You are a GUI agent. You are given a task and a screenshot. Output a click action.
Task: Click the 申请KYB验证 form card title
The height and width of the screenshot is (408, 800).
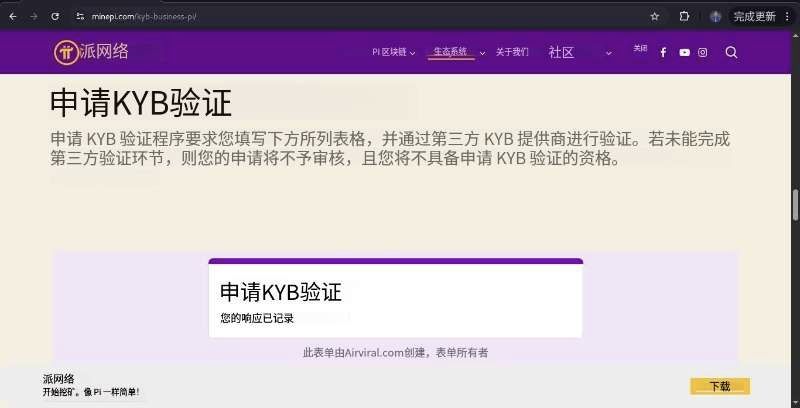(281, 292)
